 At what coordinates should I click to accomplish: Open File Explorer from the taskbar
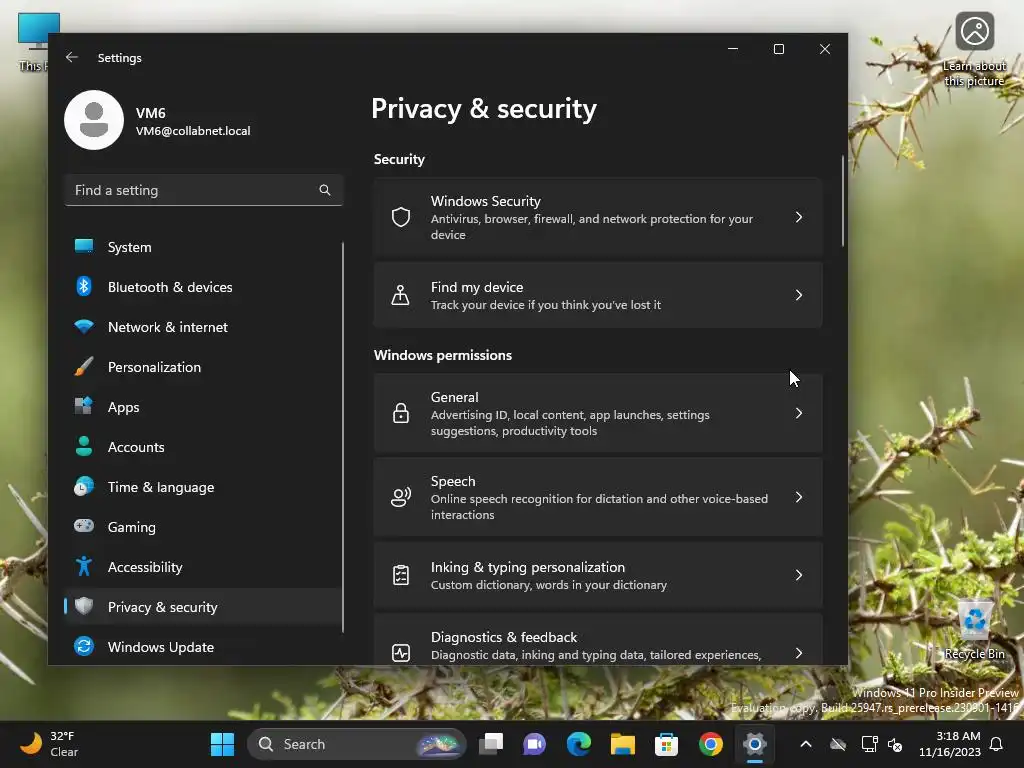[622, 744]
